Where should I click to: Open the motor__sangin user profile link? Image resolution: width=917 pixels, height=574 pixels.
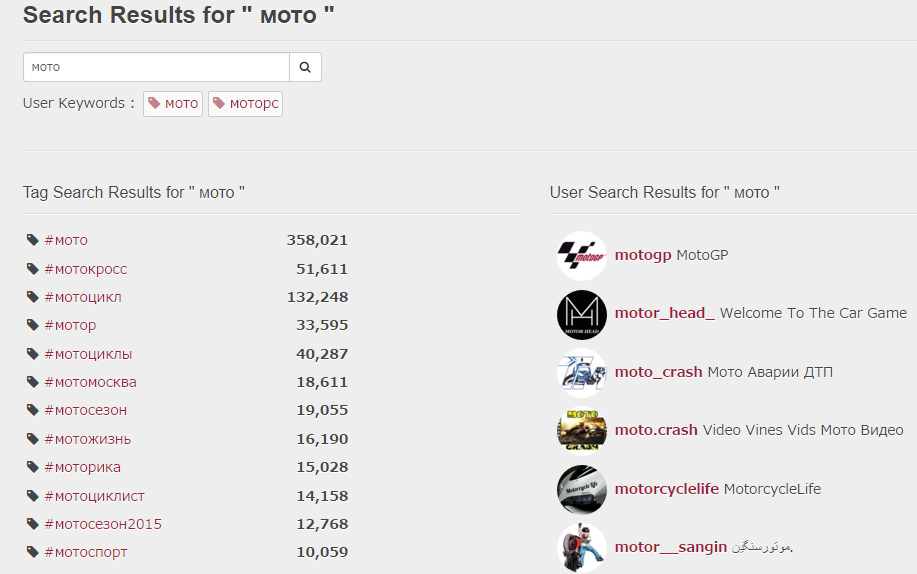pos(670,547)
